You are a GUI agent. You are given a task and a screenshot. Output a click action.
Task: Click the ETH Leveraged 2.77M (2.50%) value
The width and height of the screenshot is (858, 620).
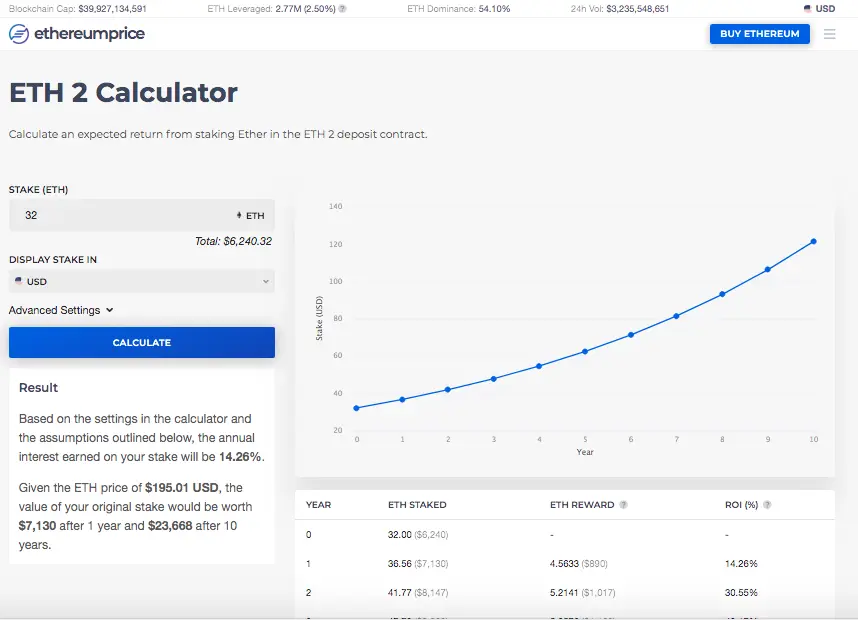pos(305,9)
